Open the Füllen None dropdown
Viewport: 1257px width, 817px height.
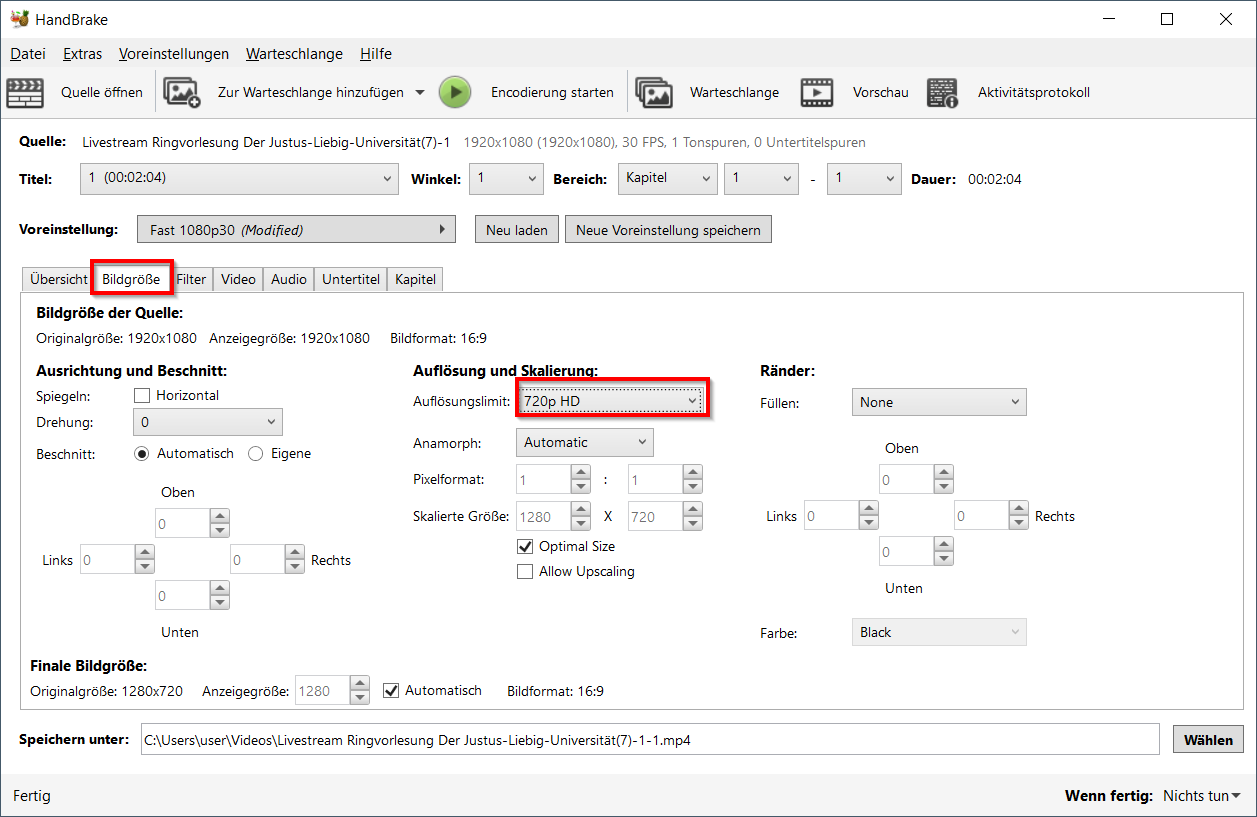click(939, 402)
